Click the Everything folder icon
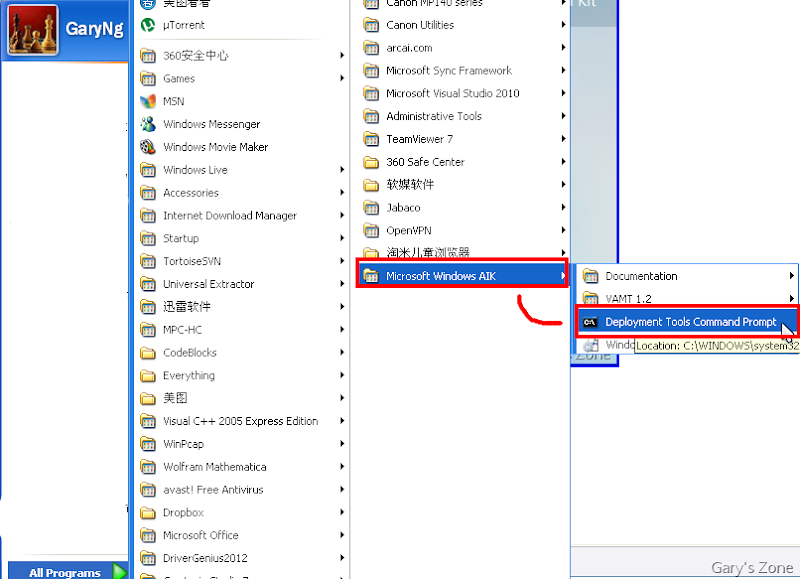This screenshot has width=800, height=579. click(148, 375)
